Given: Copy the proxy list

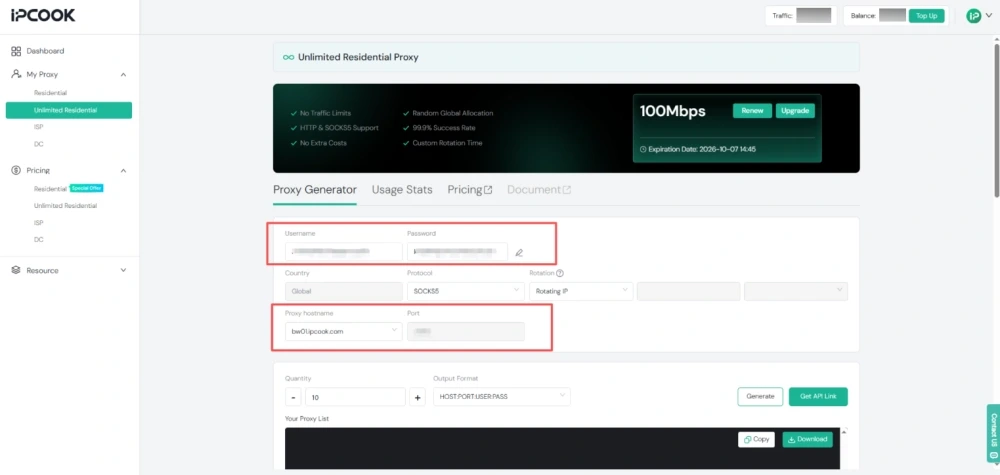Looking at the screenshot, I should 756,439.
